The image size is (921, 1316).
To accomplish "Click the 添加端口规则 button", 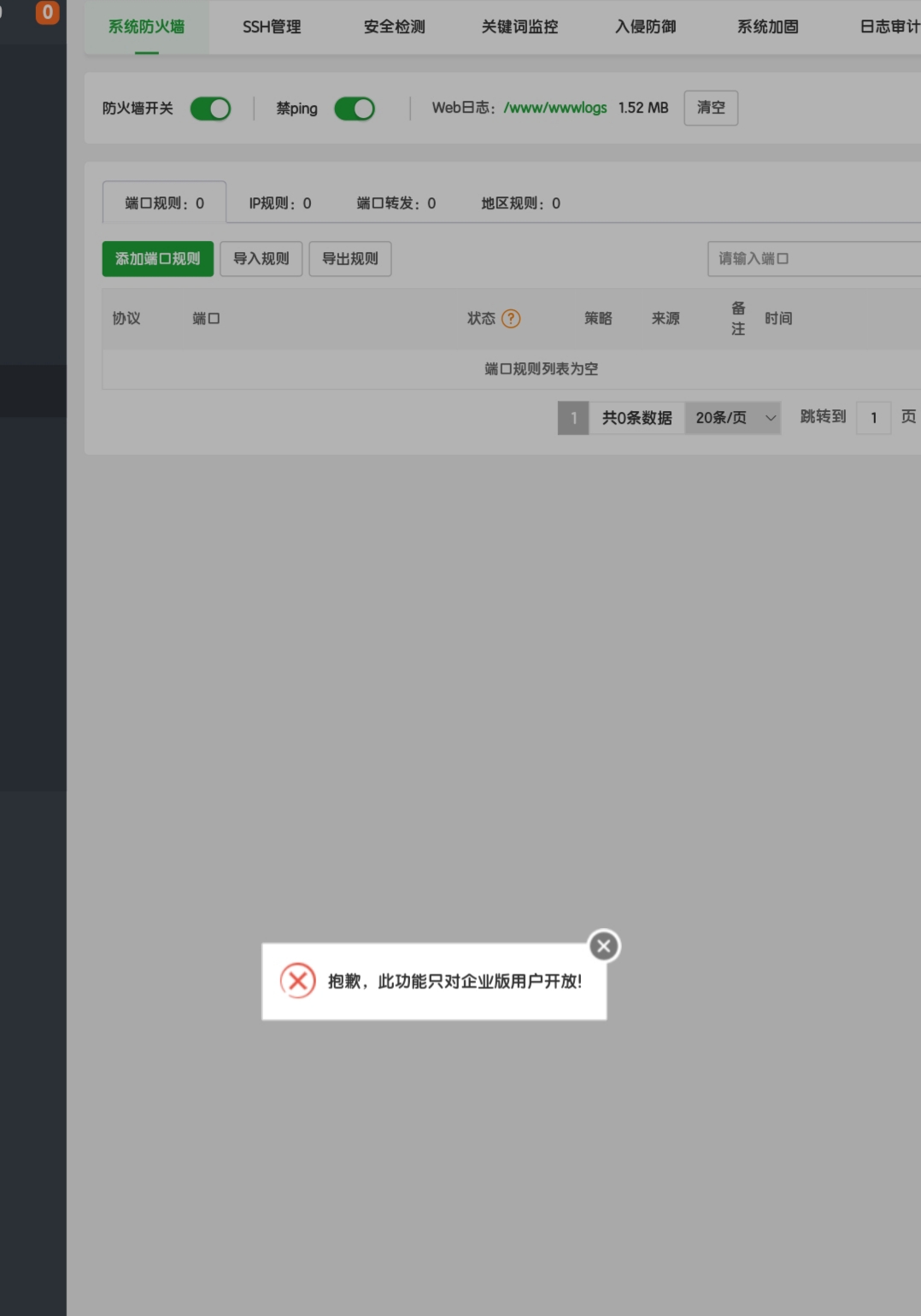I will 157,258.
